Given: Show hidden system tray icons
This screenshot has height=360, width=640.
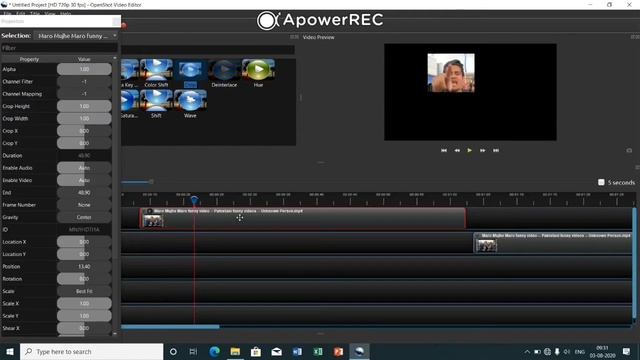Looking at the screenshot, I should 527,351.
